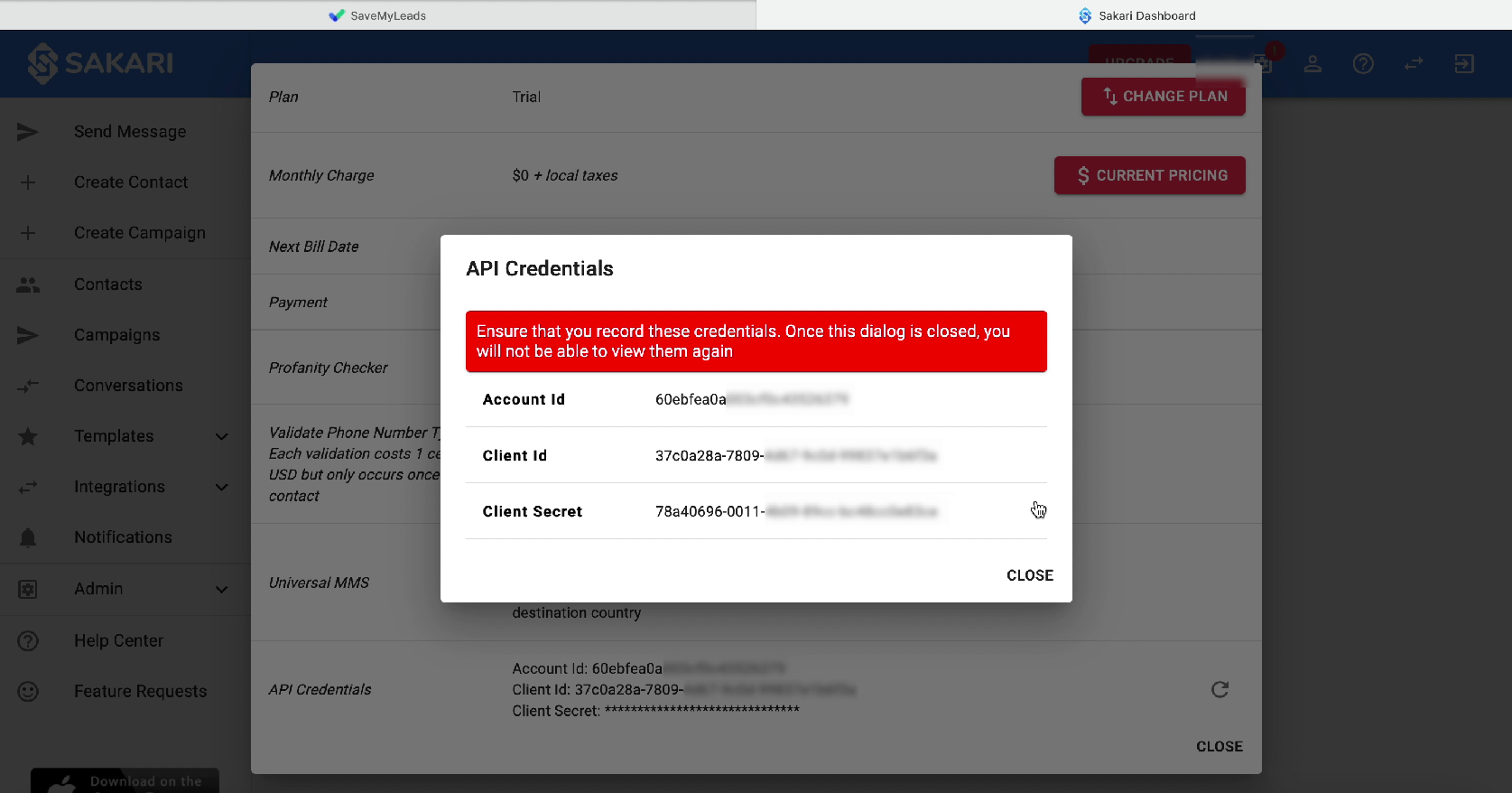Click the Integrations swap icon
Viewport: 1512px width, 793px height.
[x=28, y=487]
